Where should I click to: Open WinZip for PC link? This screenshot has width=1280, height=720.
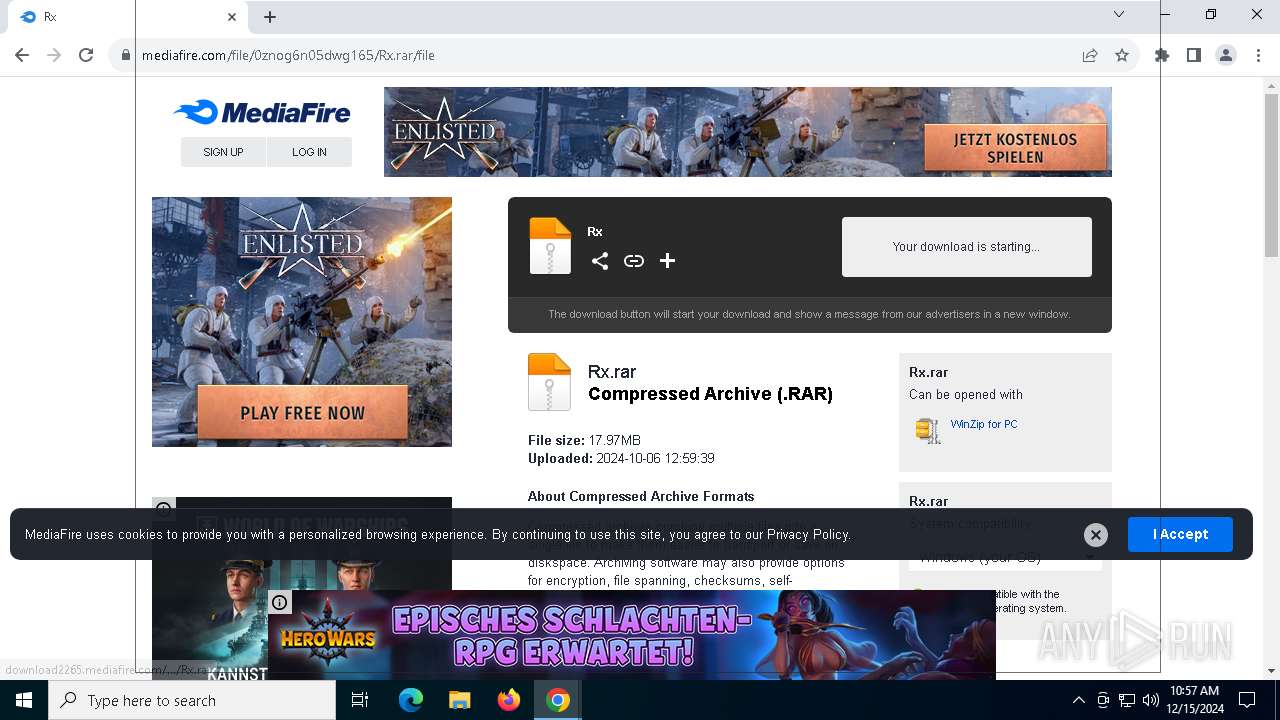[x=984, y=424]
